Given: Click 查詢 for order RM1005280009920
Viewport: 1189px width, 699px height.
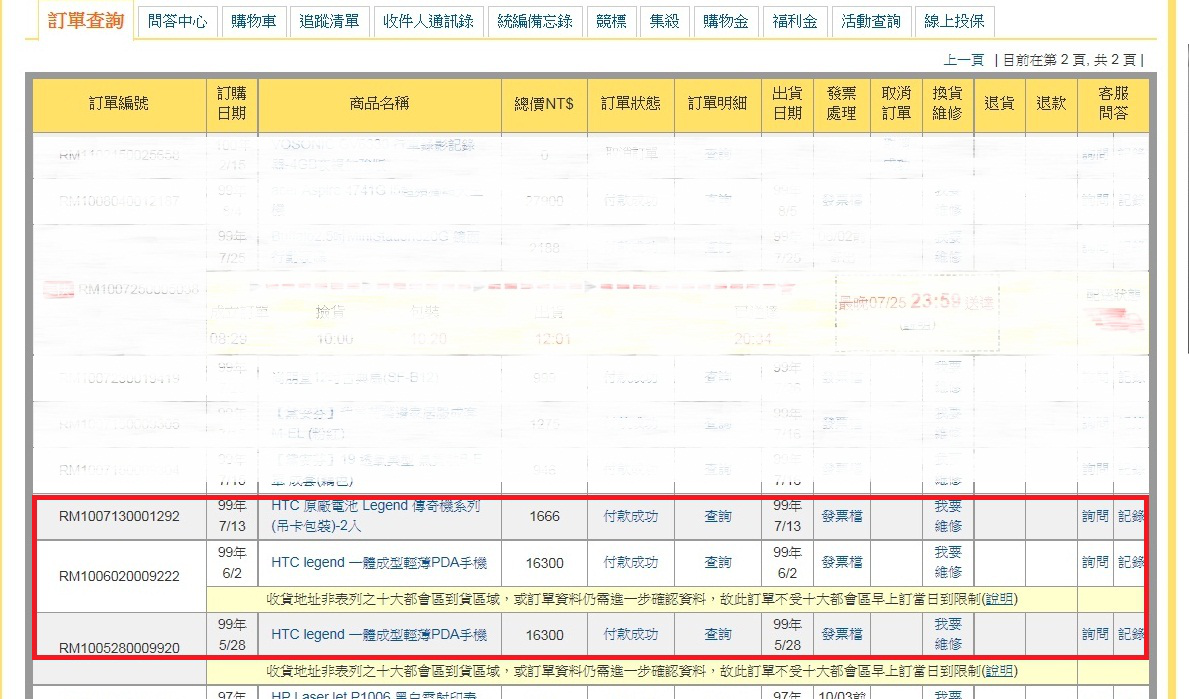Looking at the screenshot, I should coord(718,634).
